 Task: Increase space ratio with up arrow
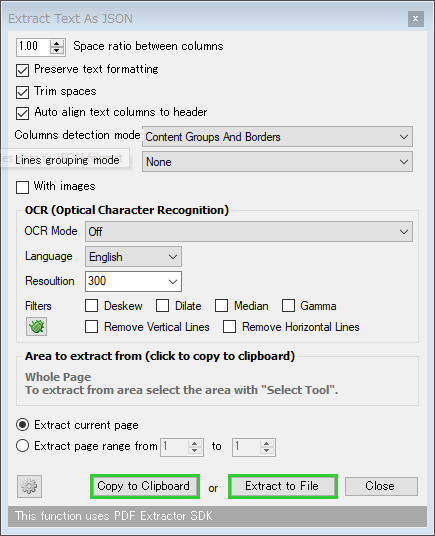57,43
